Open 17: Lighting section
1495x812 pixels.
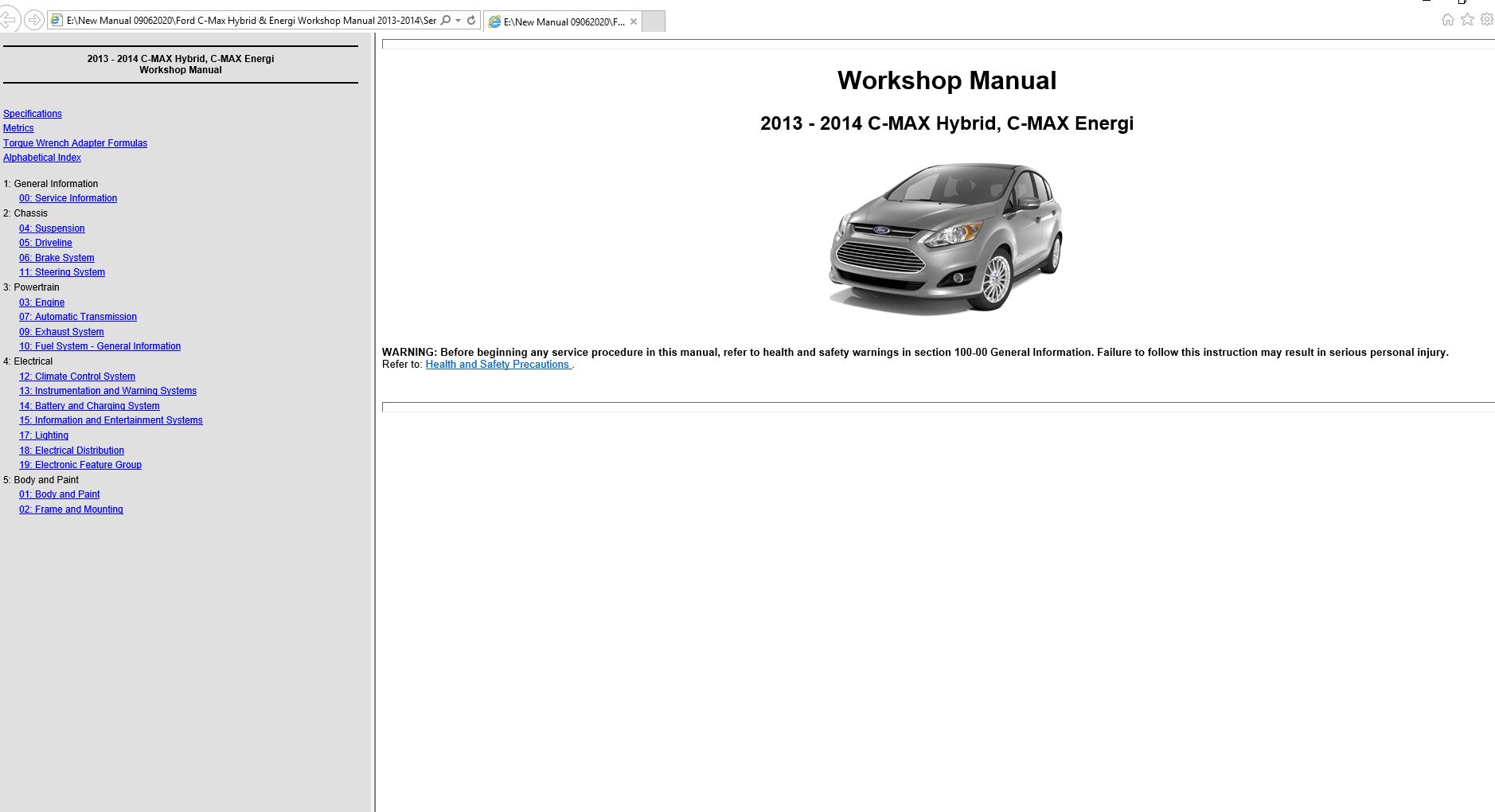44,435
